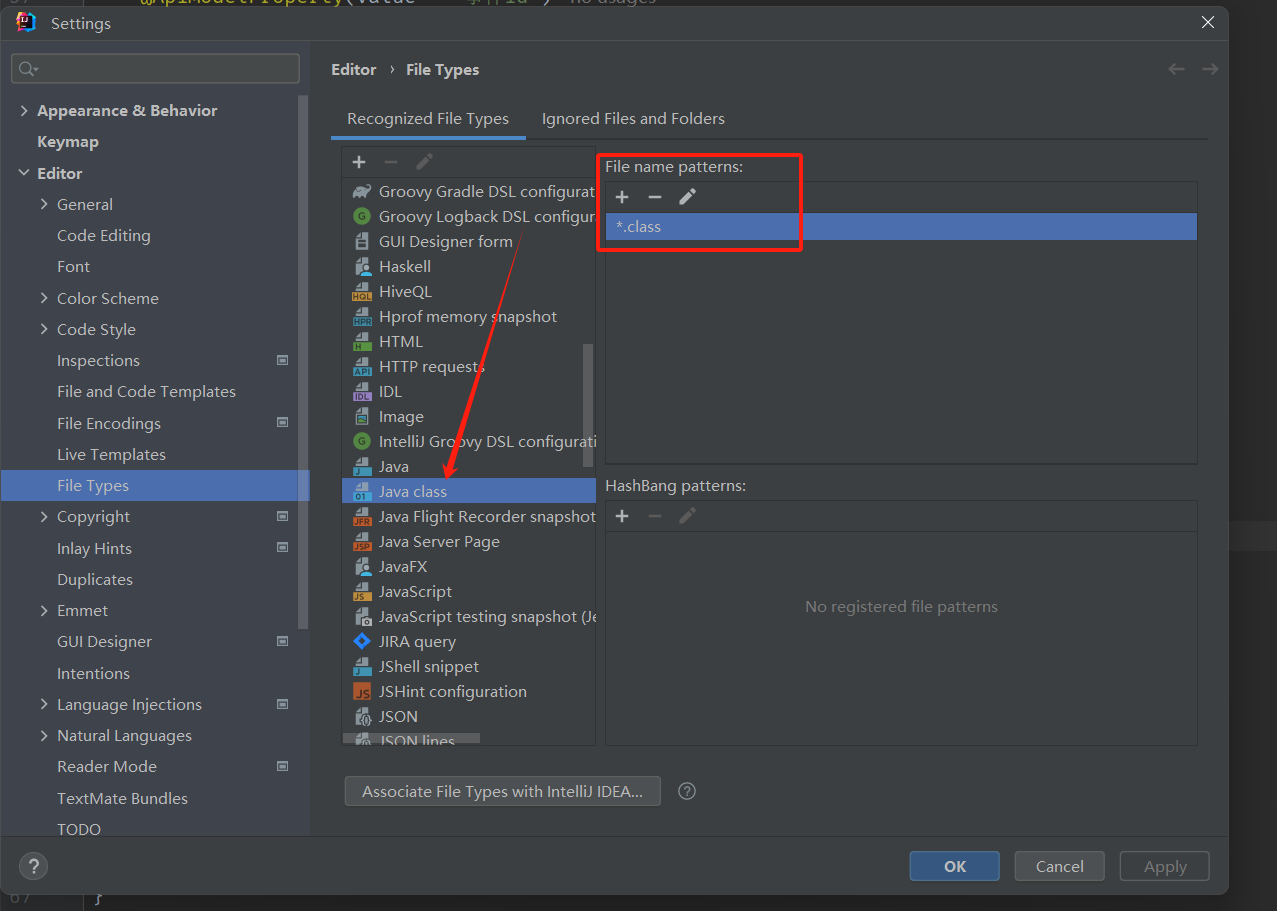Add a HashBang pattern
The height and width of the screenshot is (911, 1277).
coord(622,516)
